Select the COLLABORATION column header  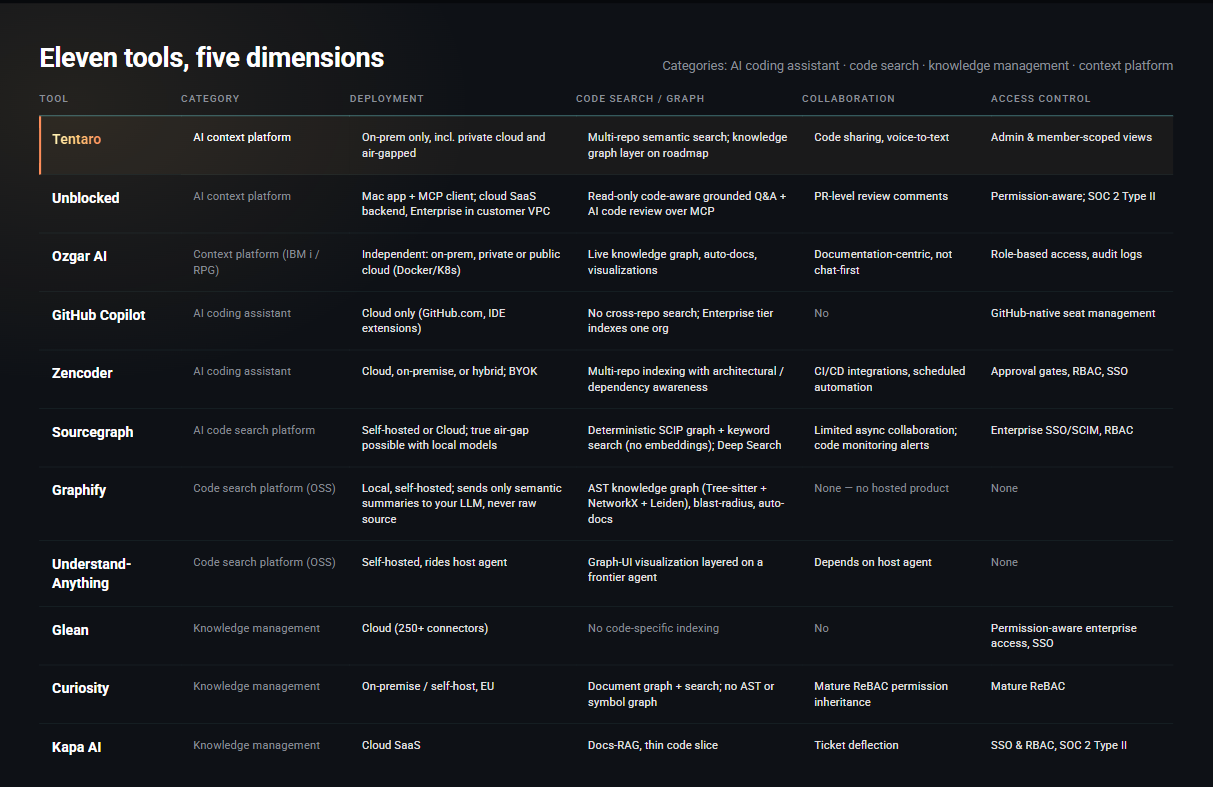[x=848, y=99]
